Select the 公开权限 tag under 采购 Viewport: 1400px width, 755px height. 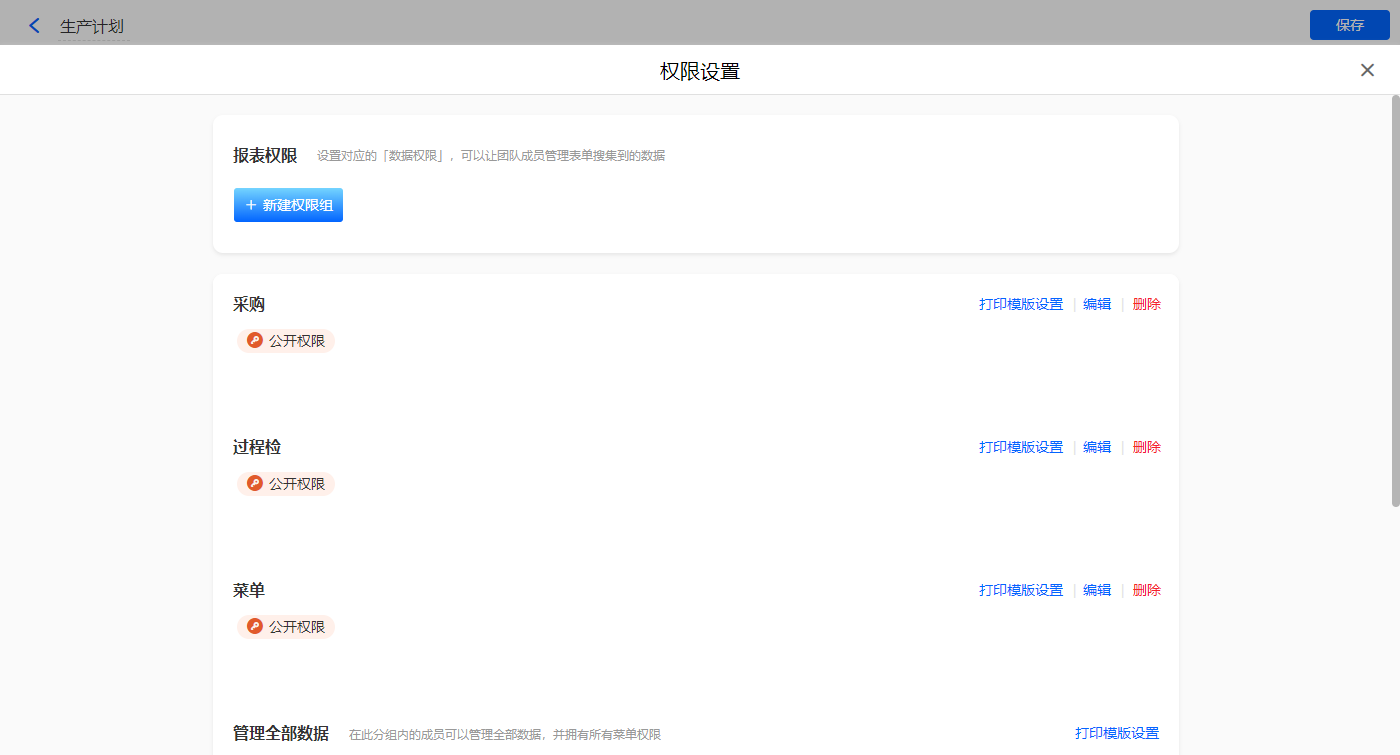296,341
